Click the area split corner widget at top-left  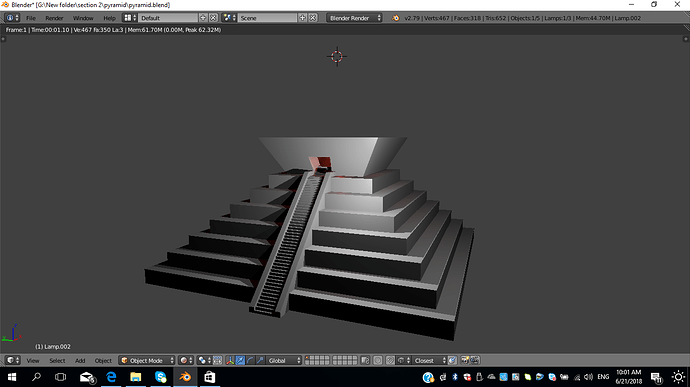tap(4, 39)
